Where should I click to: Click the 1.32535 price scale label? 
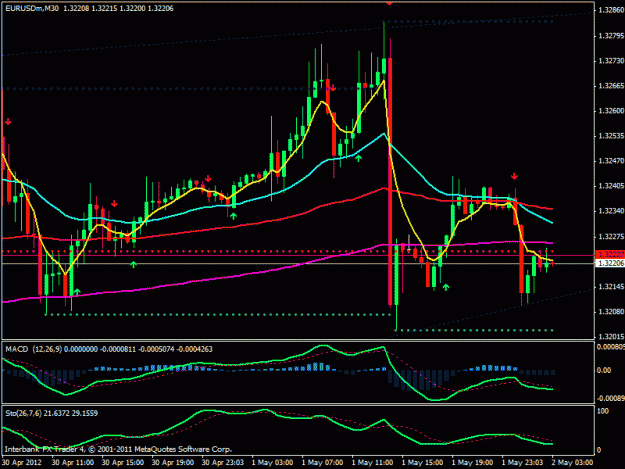coord(611,136)
